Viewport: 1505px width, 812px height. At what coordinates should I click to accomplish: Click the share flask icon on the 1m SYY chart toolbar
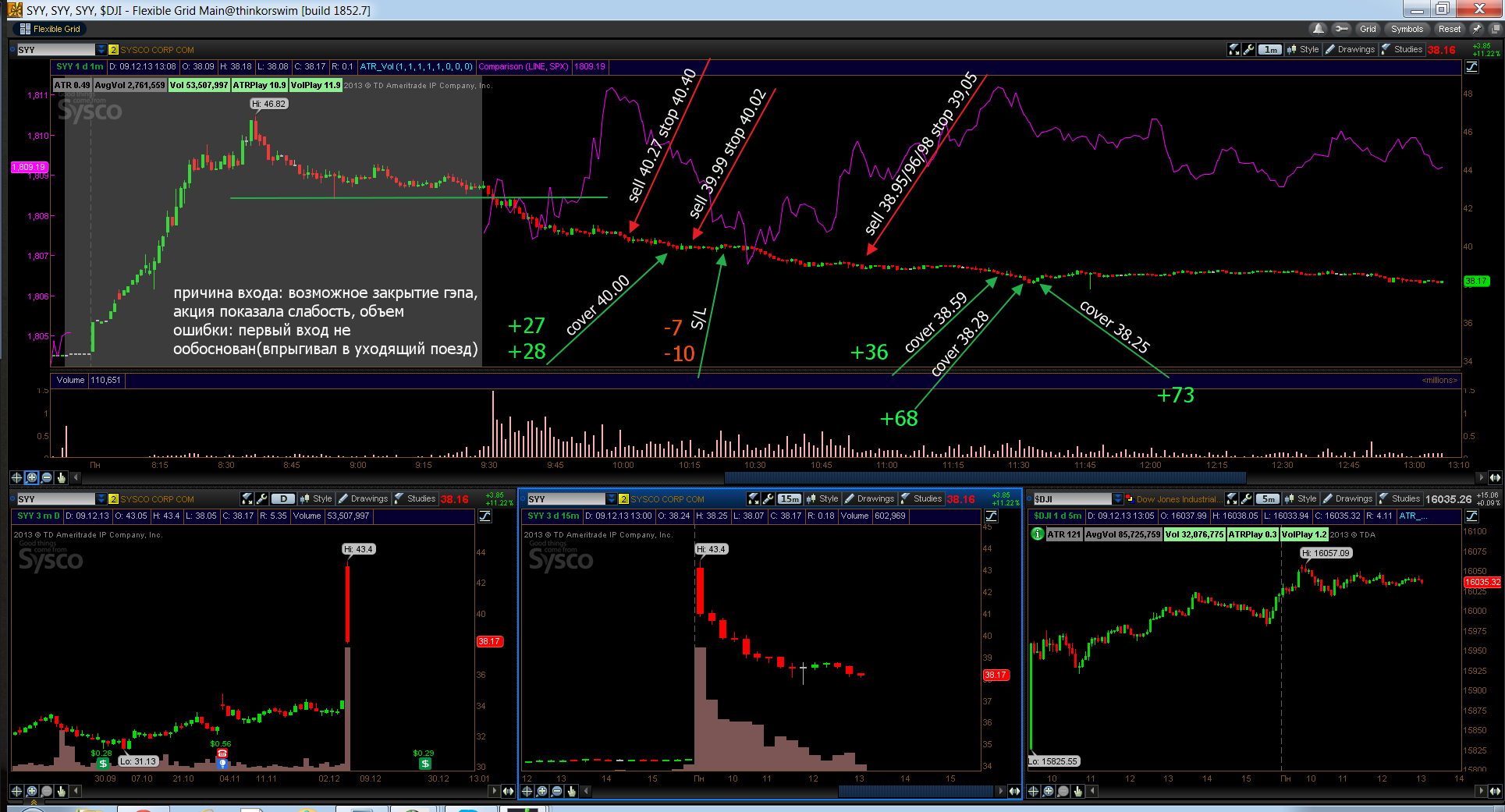pyautogui.click(x=1234, y=49)
